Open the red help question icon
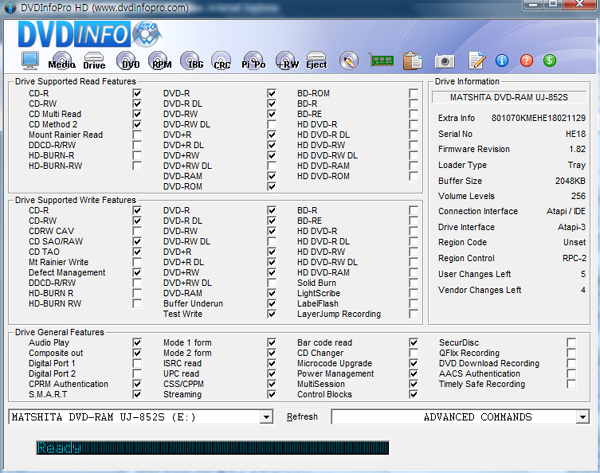 [527, 60]
